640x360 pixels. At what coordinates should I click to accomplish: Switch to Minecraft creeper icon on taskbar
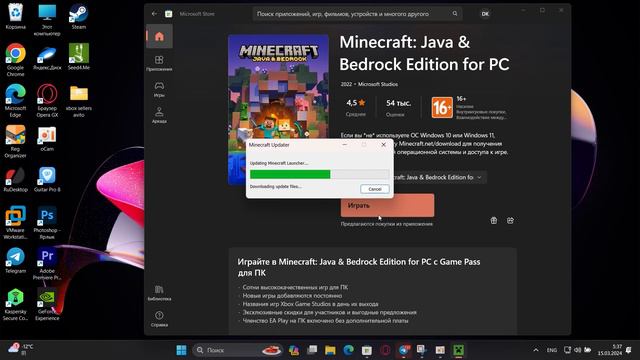(459, 350)
